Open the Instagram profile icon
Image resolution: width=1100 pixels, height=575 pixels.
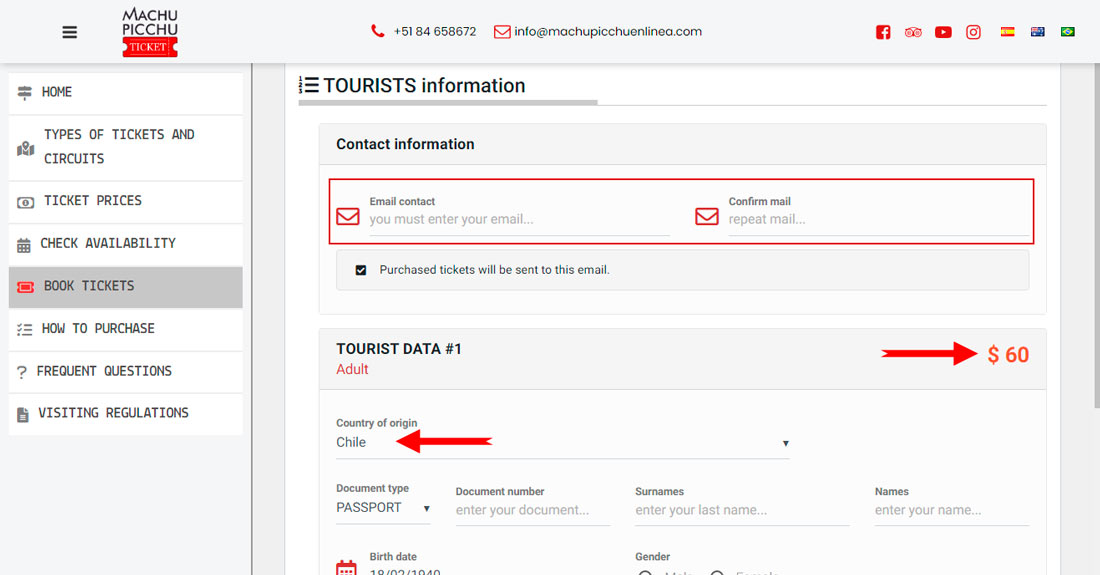973,32
